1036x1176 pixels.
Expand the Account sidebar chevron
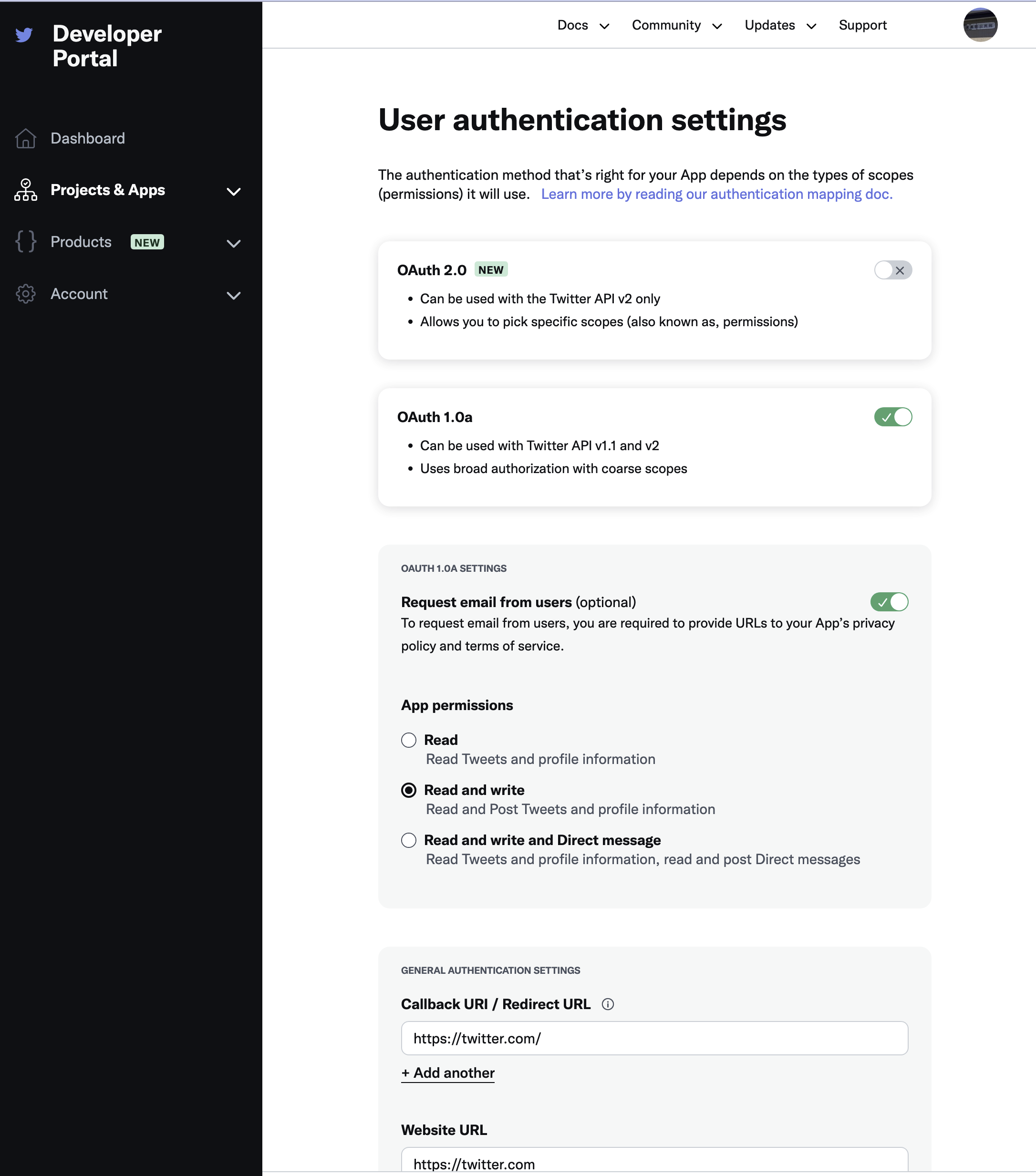[234, 296]
